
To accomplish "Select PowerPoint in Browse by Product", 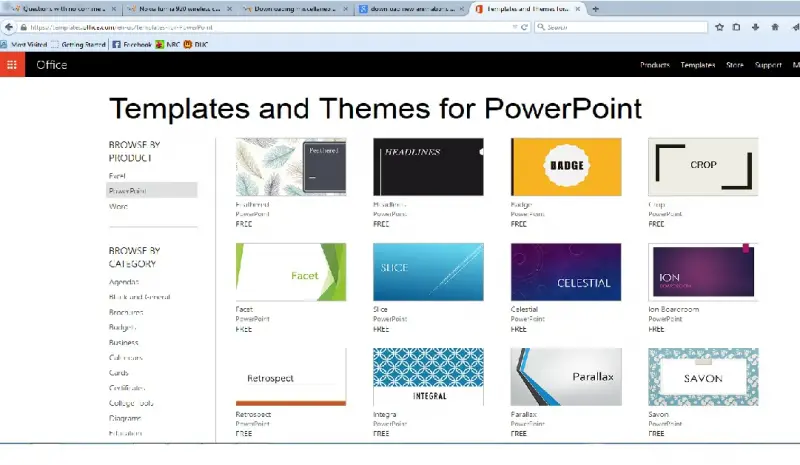I will (152, 190).
